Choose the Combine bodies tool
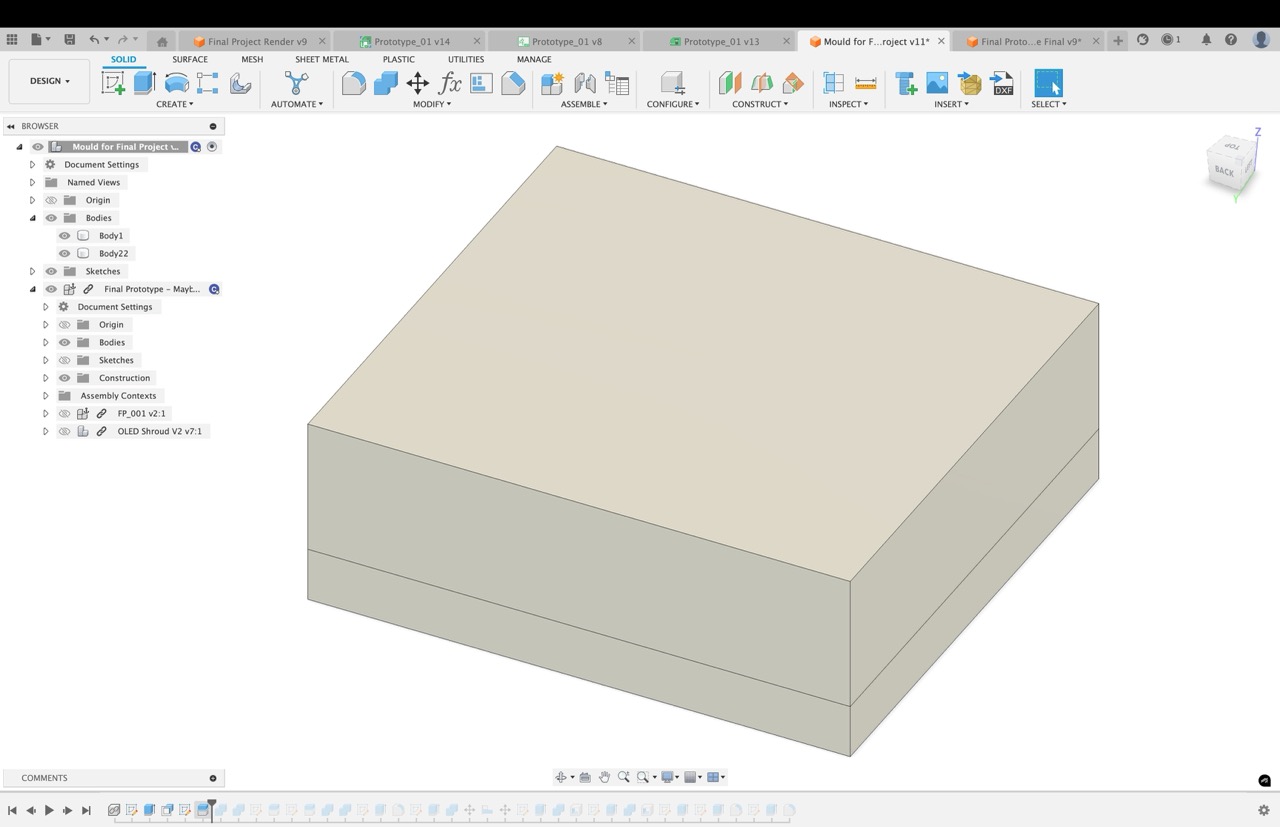The image size is (1280, 827). [385, 83]
